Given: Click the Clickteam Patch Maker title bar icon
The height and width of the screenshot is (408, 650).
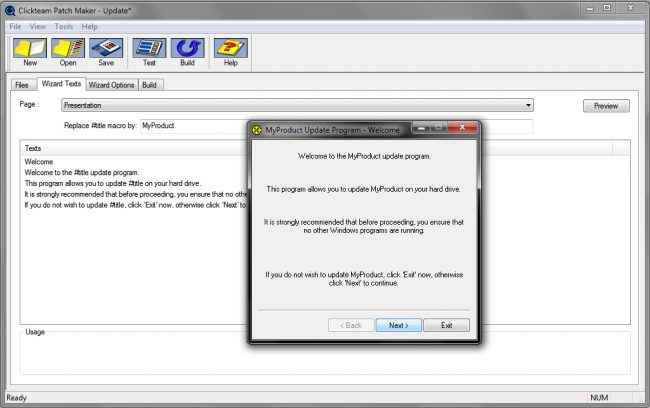Looking at the screenshot, I should [x=9, y=9].
